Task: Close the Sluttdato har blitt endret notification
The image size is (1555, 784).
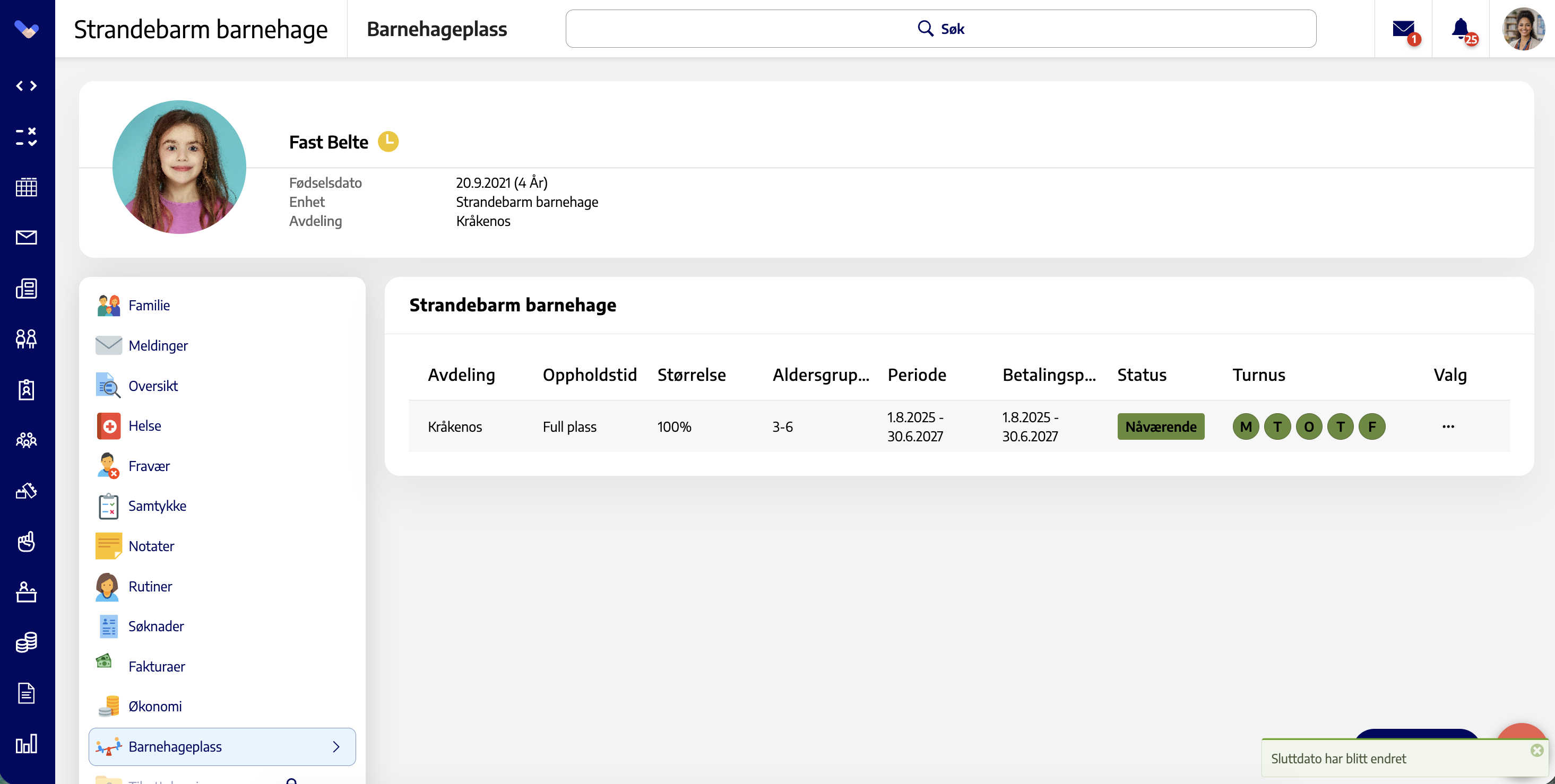Action: (x=1537, y=750)
